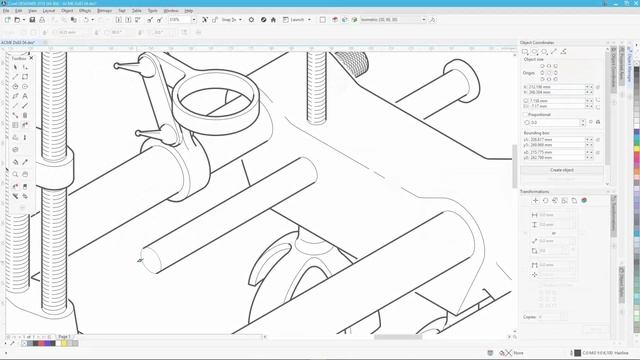The height and width of the screenshot is (360, 640).
Task: Select the Table tool in Toolbox
Action: pos(16,125)
